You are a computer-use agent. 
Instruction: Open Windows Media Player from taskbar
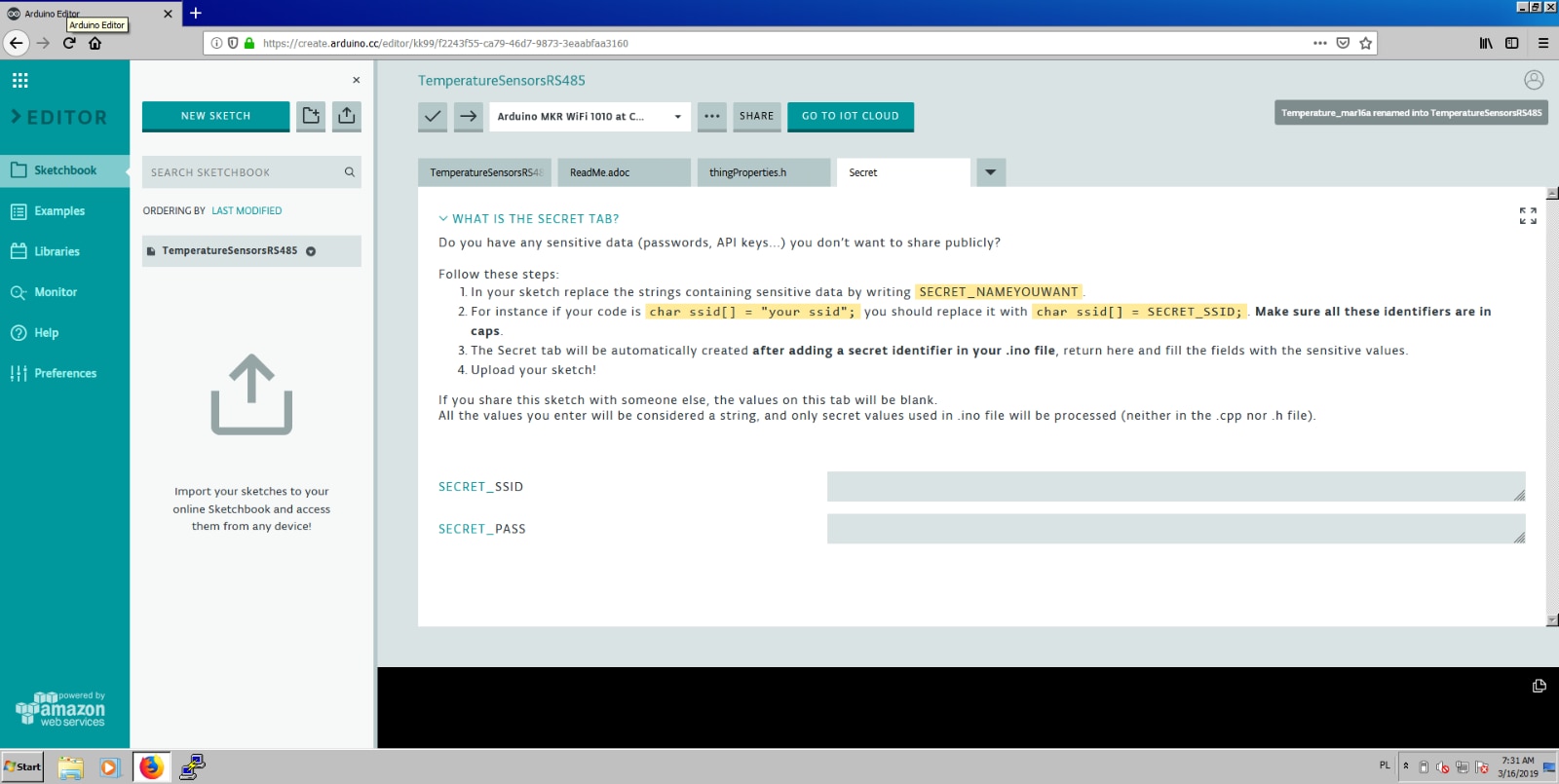point(109,767)
